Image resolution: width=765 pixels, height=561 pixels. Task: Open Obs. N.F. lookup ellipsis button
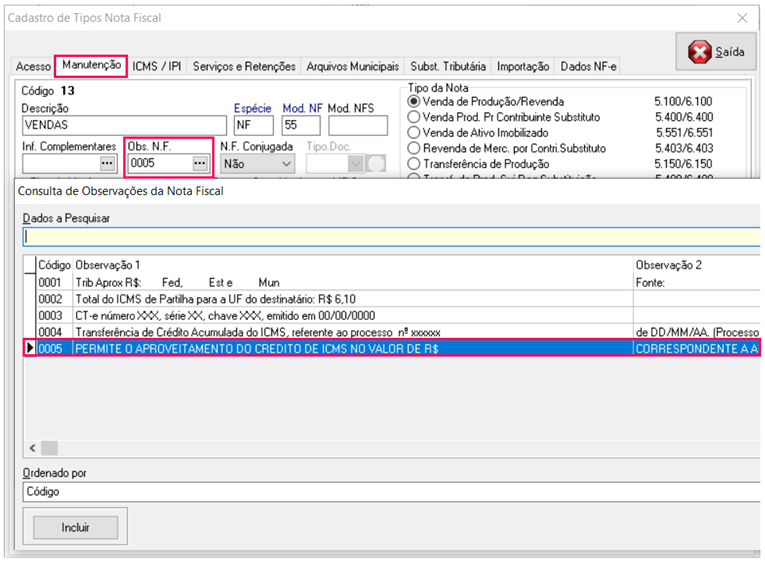199,163
